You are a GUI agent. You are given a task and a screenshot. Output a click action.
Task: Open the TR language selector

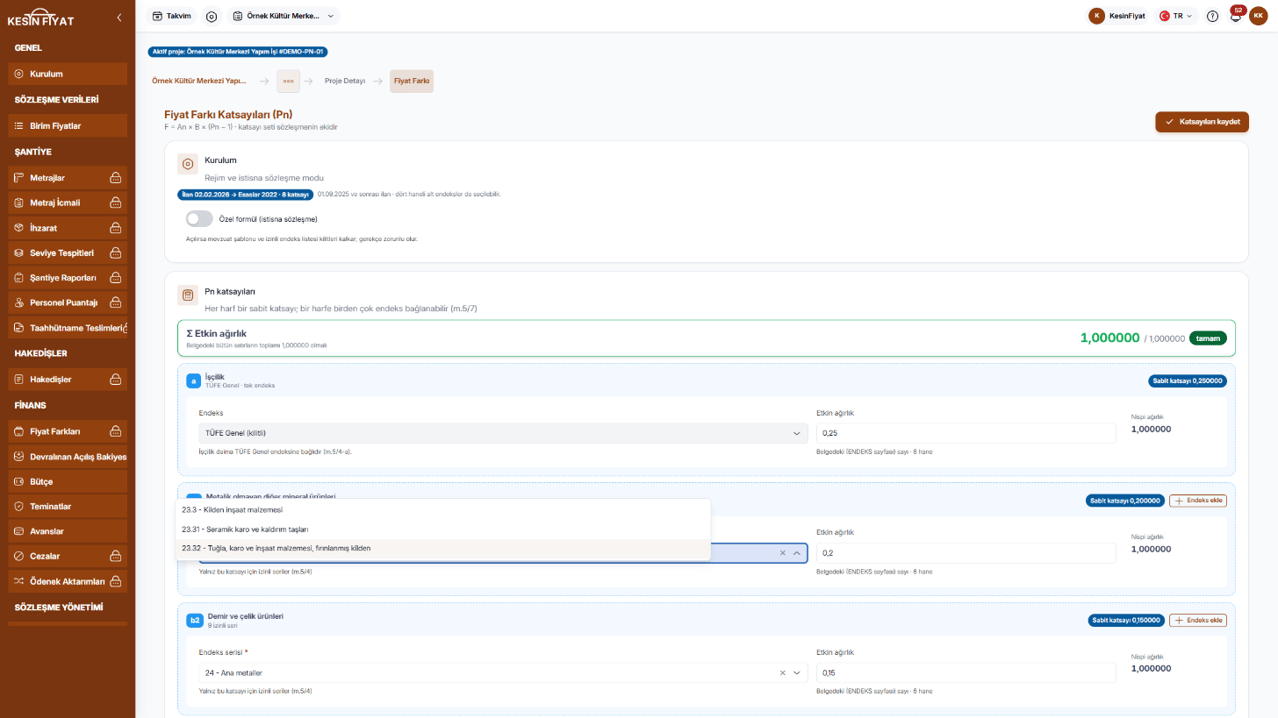(1175, 16)
